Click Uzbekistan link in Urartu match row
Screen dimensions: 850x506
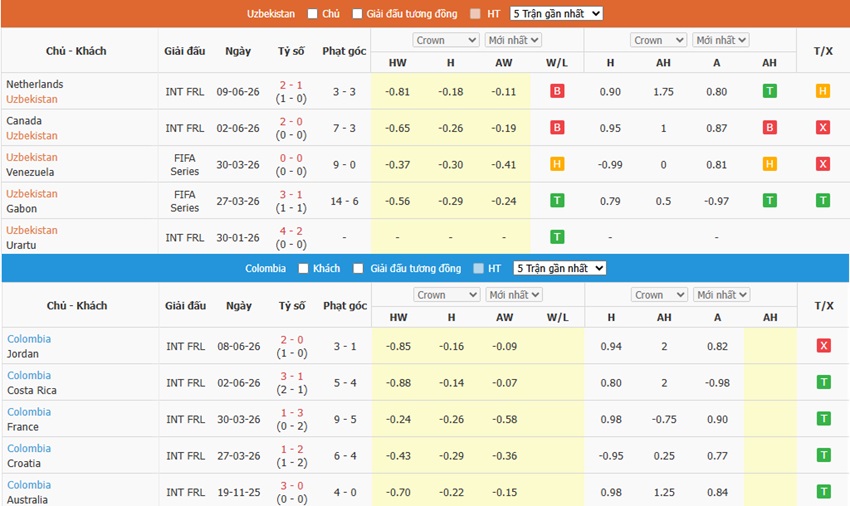(x=31, y=230)
